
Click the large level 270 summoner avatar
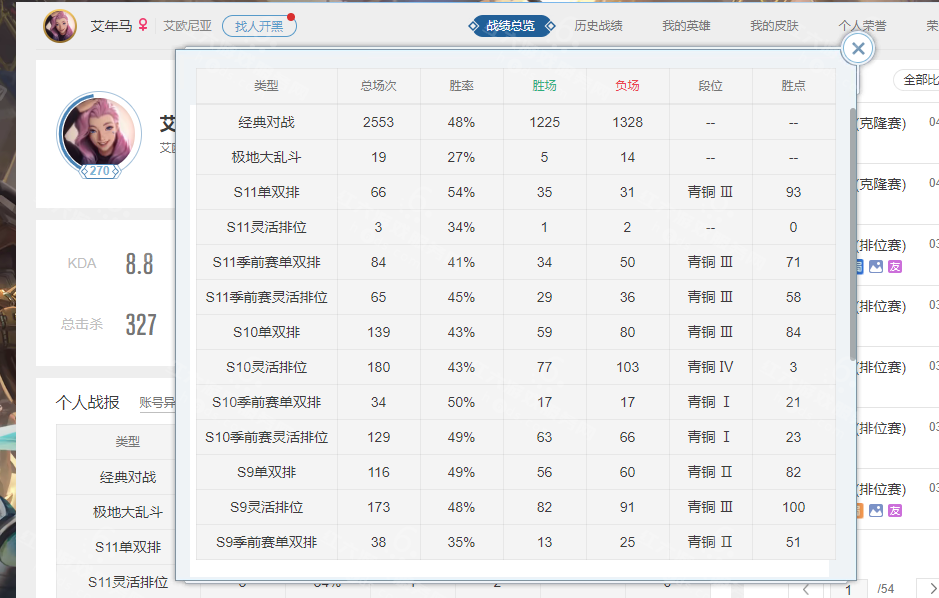coord(99,132)
